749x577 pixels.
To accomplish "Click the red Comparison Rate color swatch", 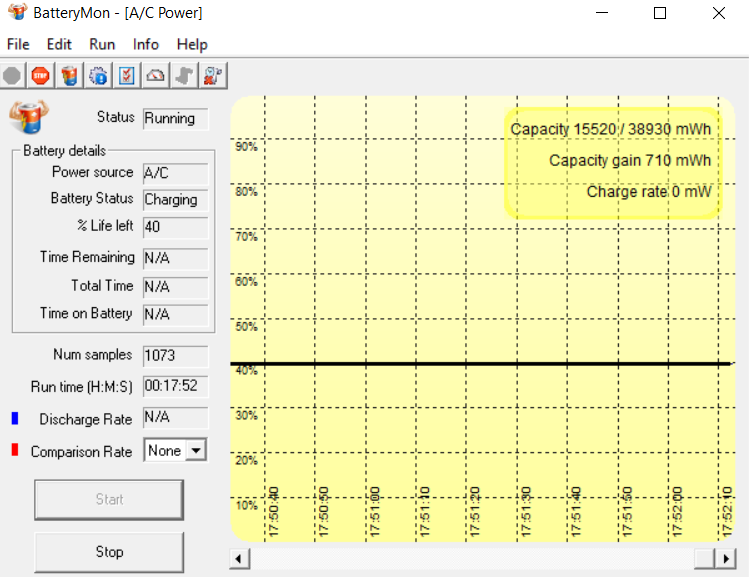I will click(15, 450).
